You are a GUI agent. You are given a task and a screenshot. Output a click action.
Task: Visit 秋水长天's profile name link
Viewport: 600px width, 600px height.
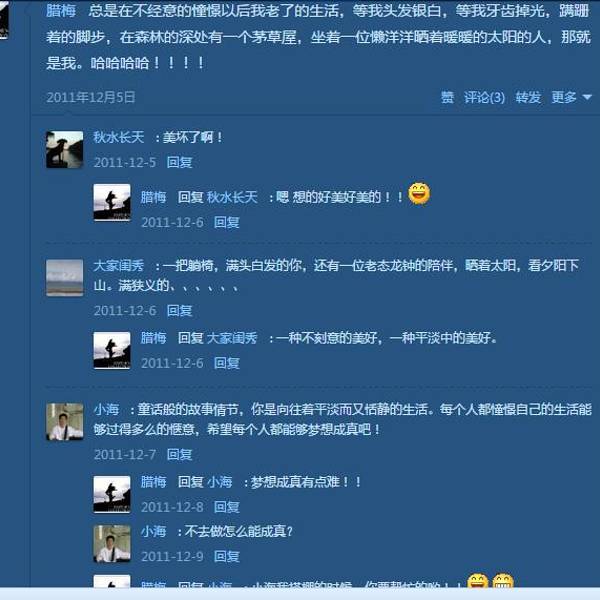119,137
